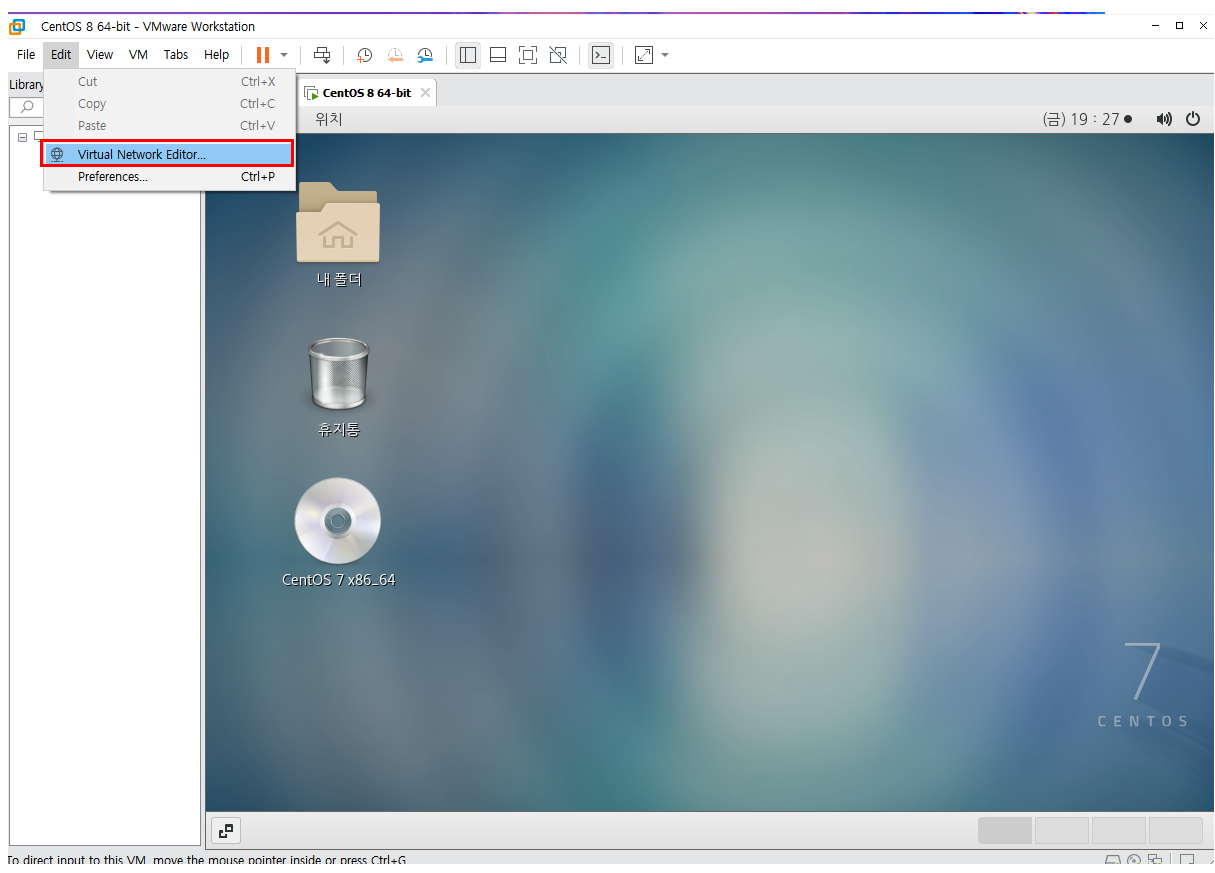
Task: Select the CentOS 7 x86_64 disc icon
Action: click(x=338, y=533)
